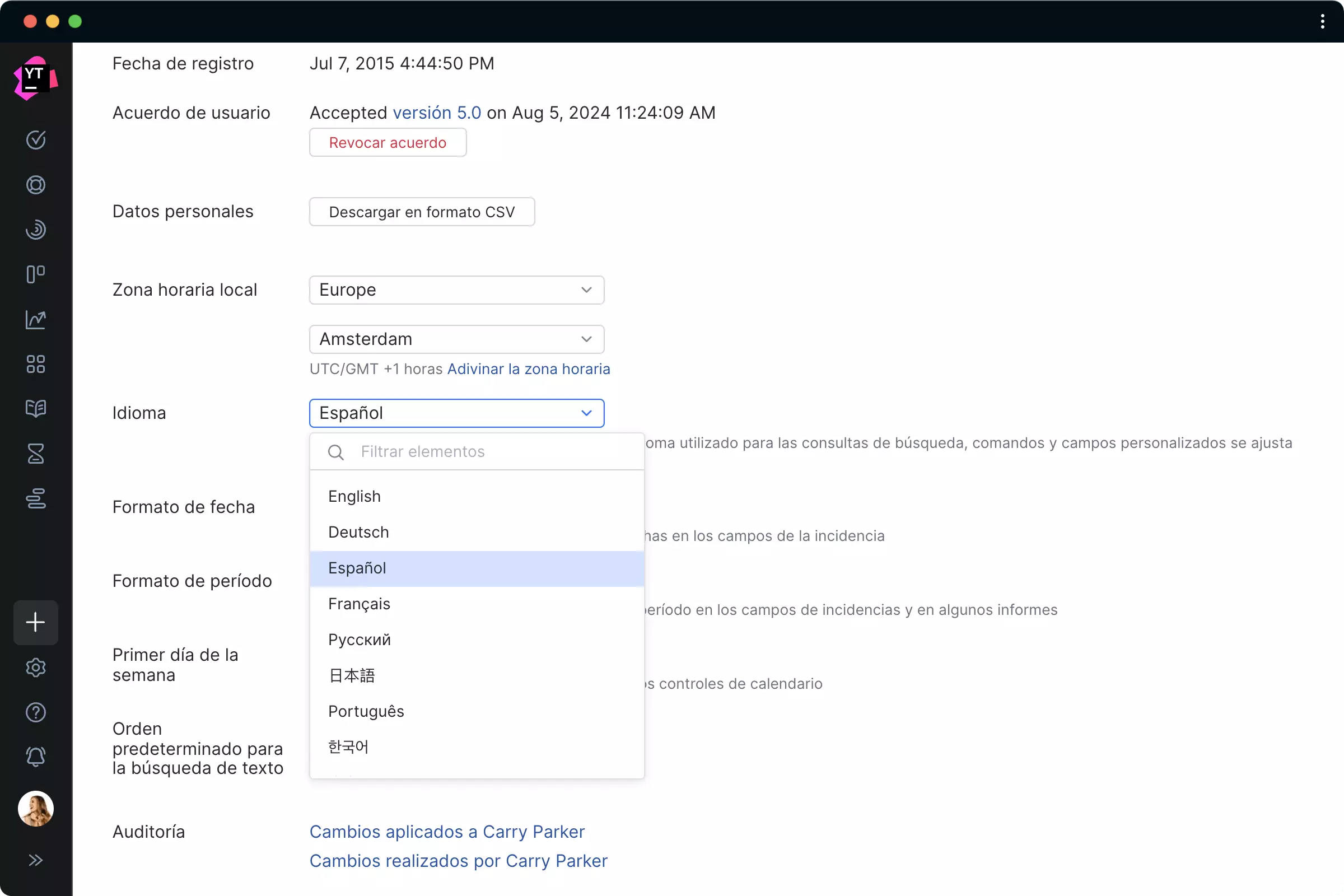This screenshot has width=1344, height=896.
Task: Click Revocar acuerdo button
Action: tap(388, 142)
